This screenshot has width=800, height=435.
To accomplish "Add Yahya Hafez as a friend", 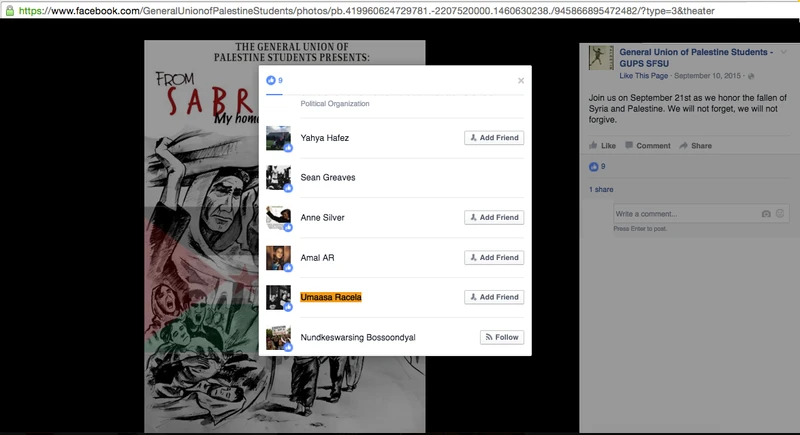I will (494, 138).
